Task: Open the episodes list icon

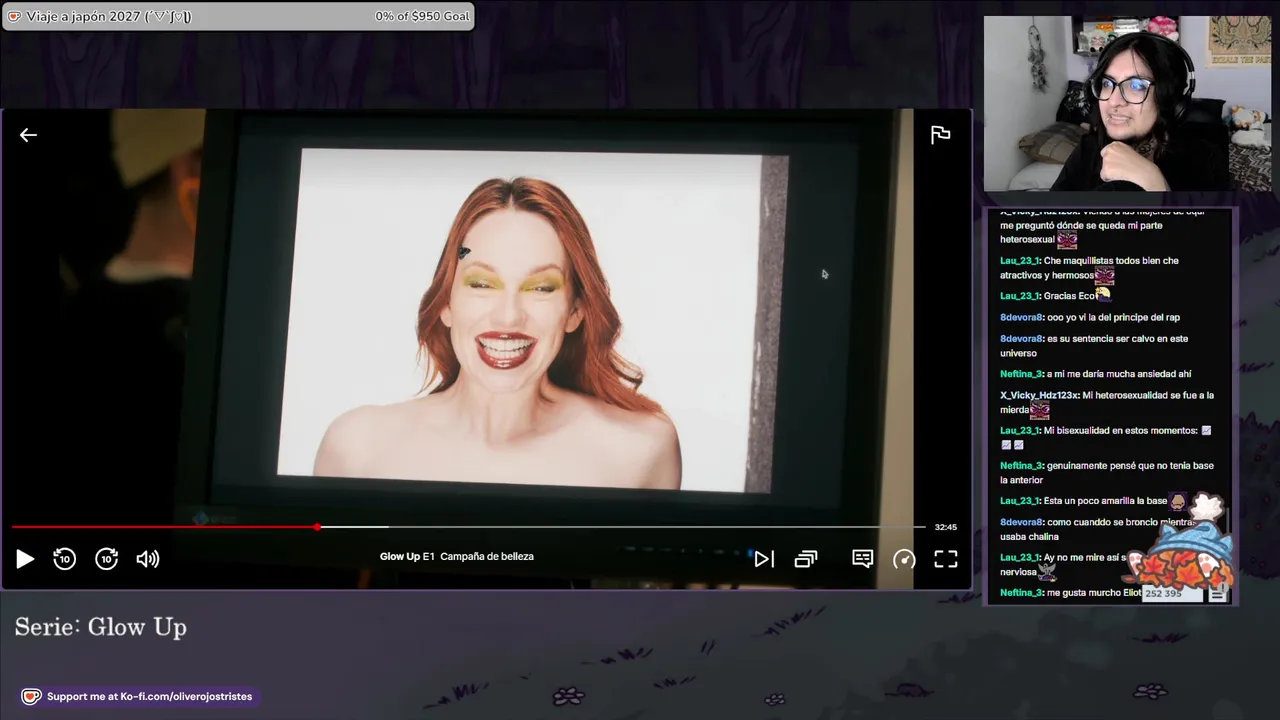Action: (806, 559)
